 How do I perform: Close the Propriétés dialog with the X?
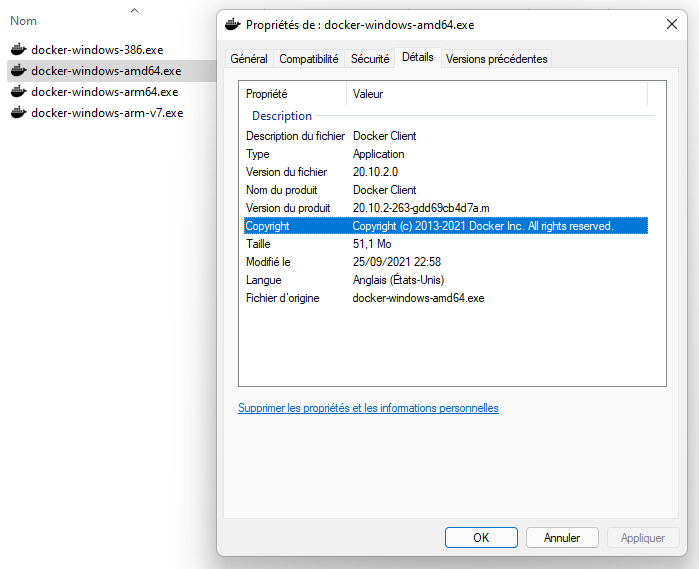pos(672,24)
